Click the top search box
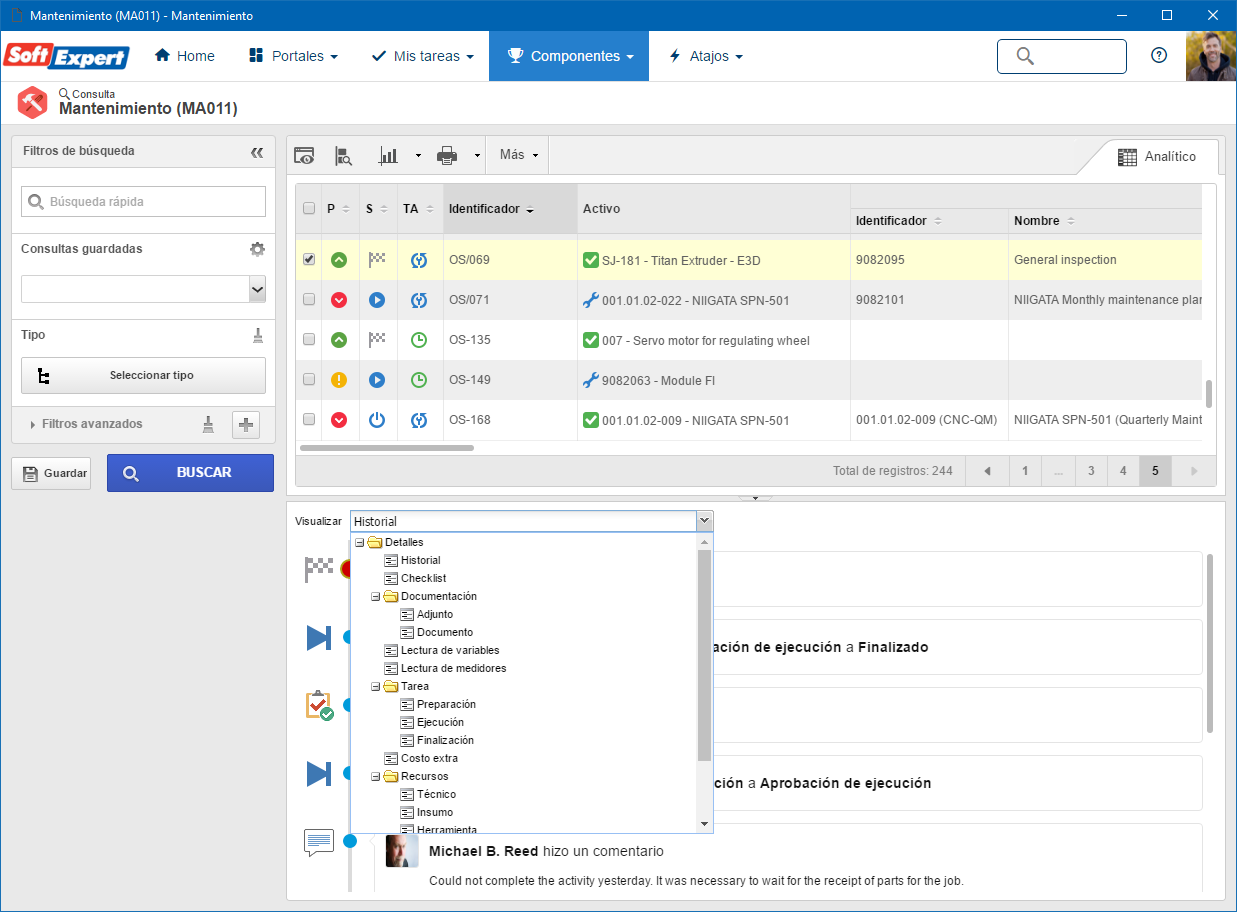The height and width of the screenshot is (912, 1237). coord(1062,56)
